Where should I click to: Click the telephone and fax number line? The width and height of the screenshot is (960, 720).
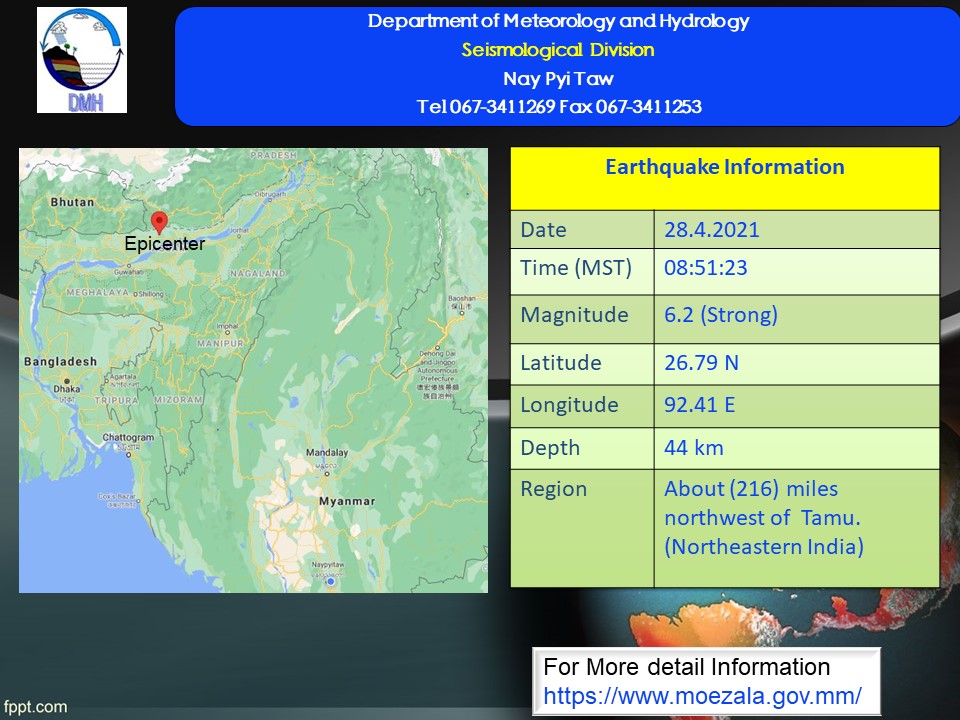pyautogui.click(x=559, y=107)
